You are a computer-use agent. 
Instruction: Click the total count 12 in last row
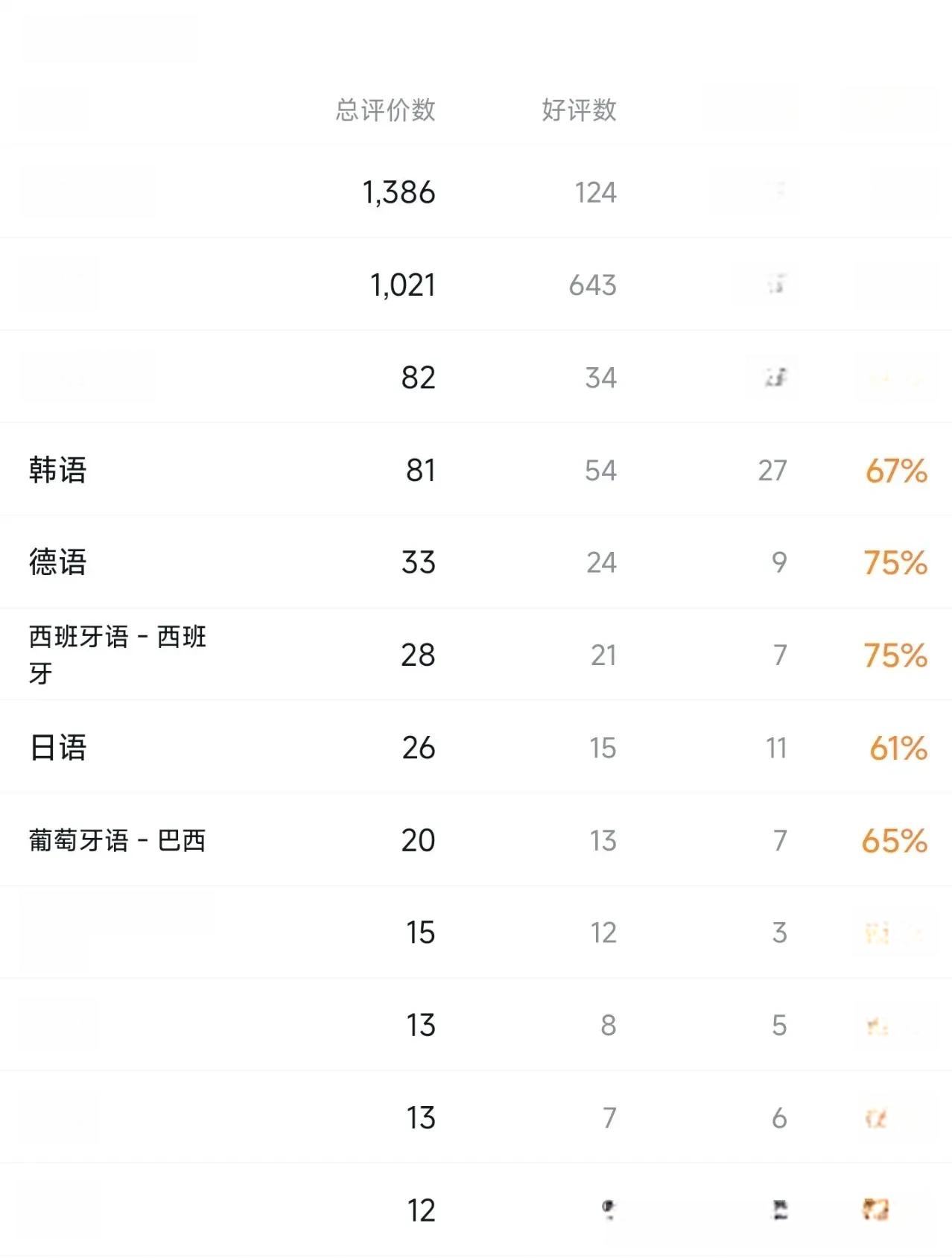coord(421,1210)
